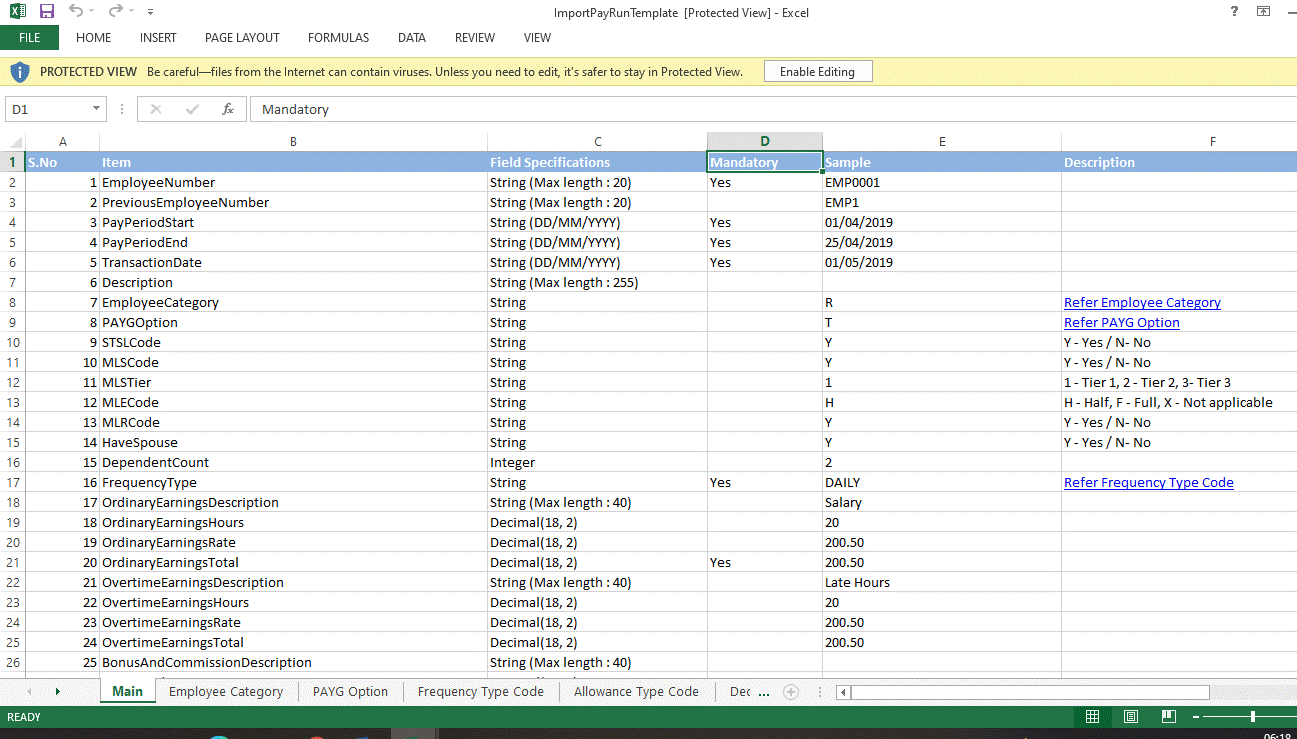
Task: Redo the last action
Action: (x=114, y=12)
